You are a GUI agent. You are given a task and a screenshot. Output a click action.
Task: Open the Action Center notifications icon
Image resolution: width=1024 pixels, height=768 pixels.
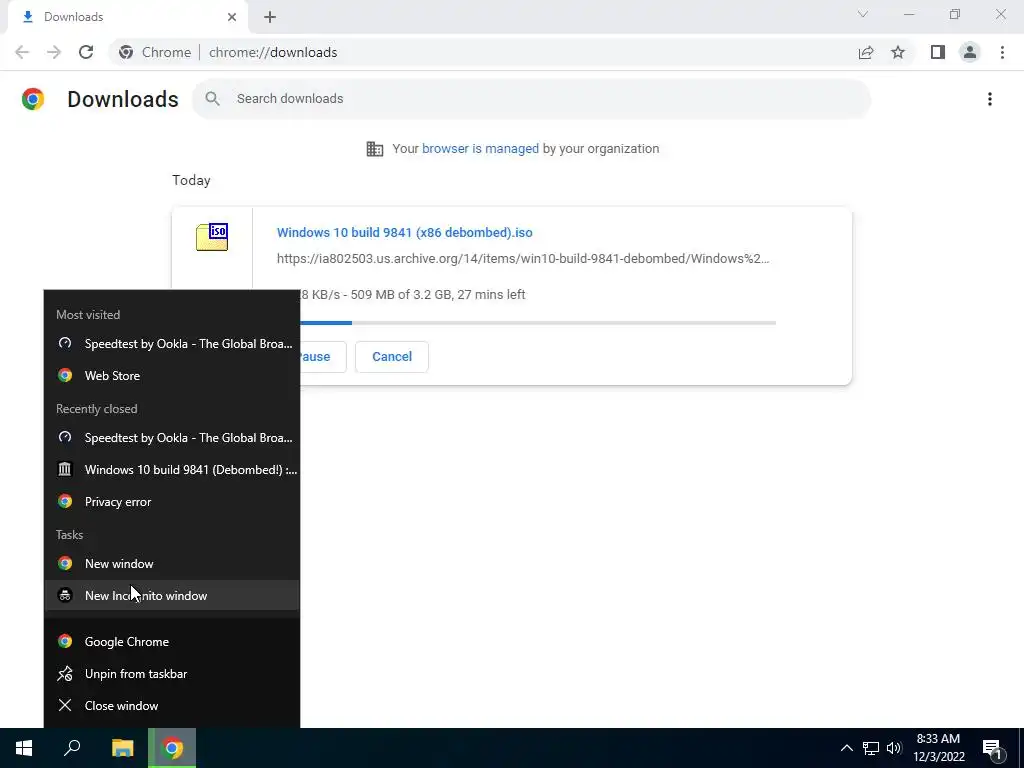click(993, 749)
